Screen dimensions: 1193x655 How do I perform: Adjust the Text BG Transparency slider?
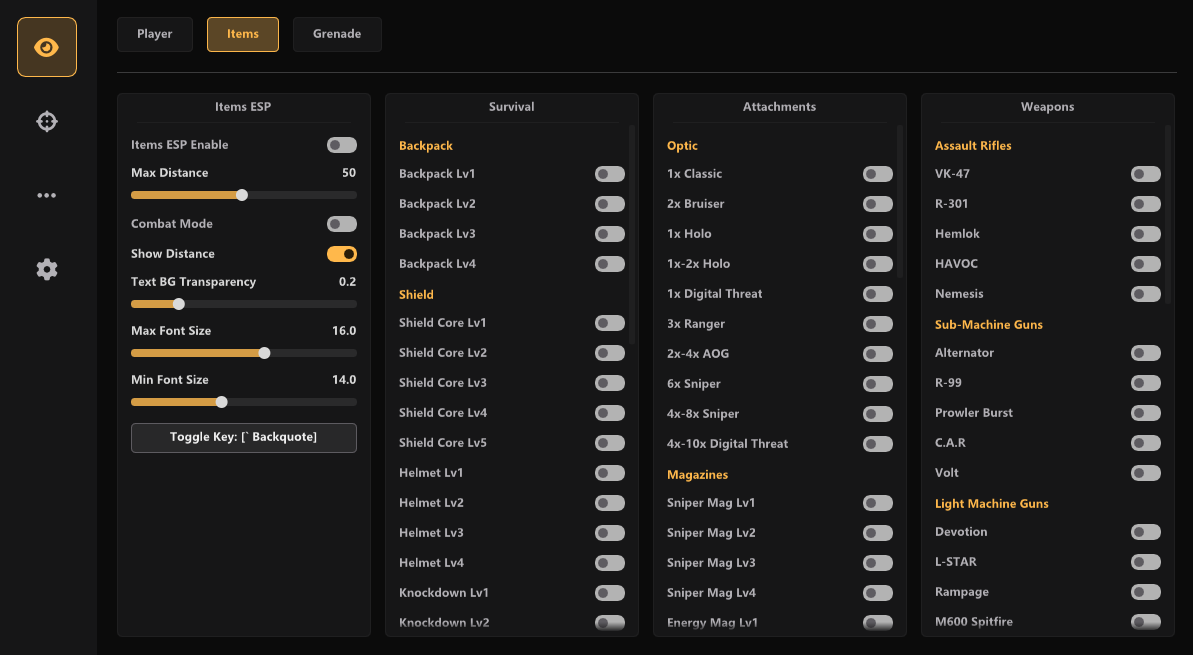coord(243,304)
